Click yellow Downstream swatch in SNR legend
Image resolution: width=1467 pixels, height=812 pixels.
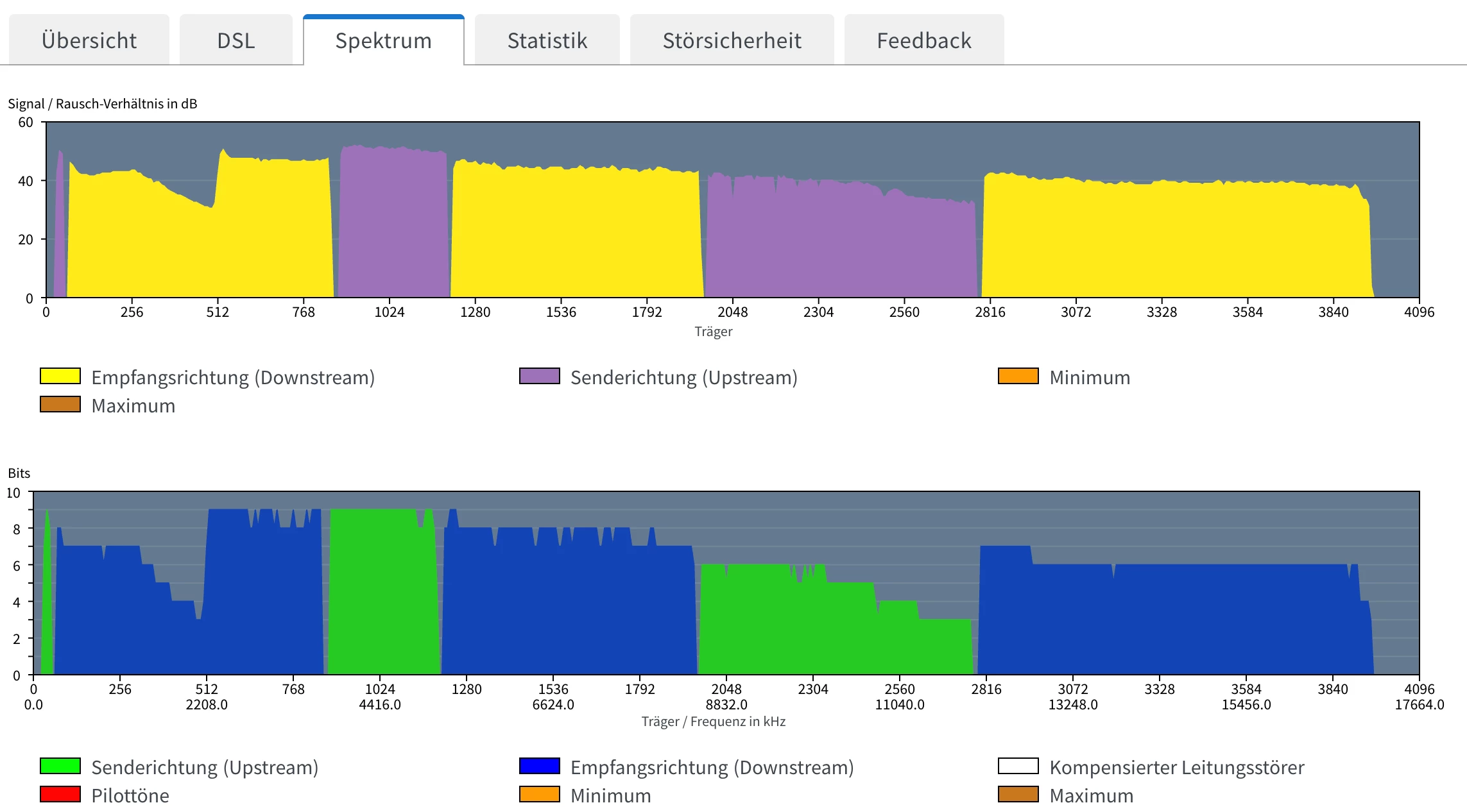click(60, 376)
